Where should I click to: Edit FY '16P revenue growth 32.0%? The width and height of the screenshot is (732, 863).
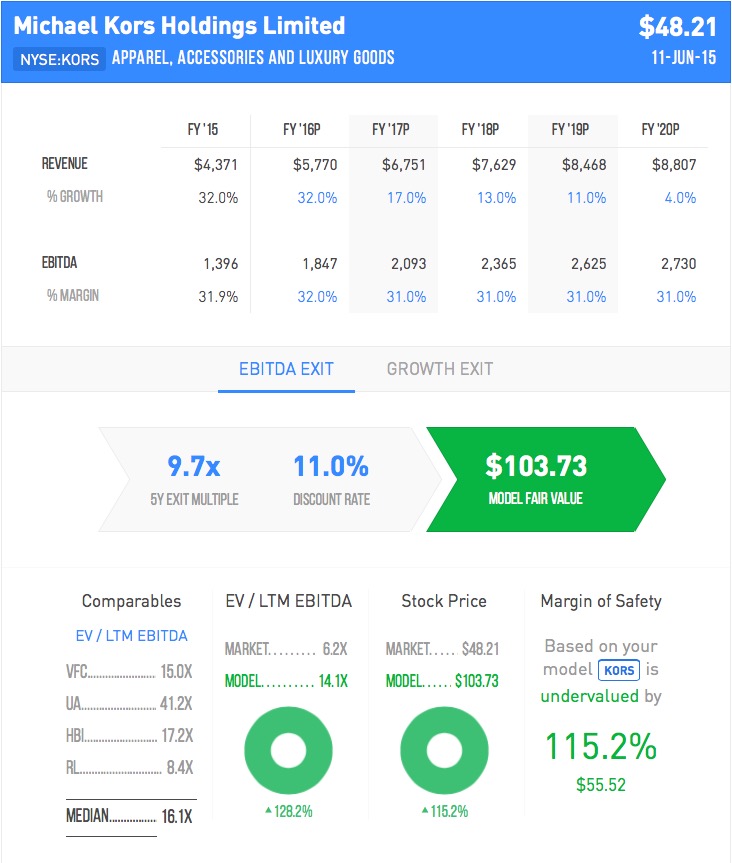pyautogui.click(x=317, y=198)
